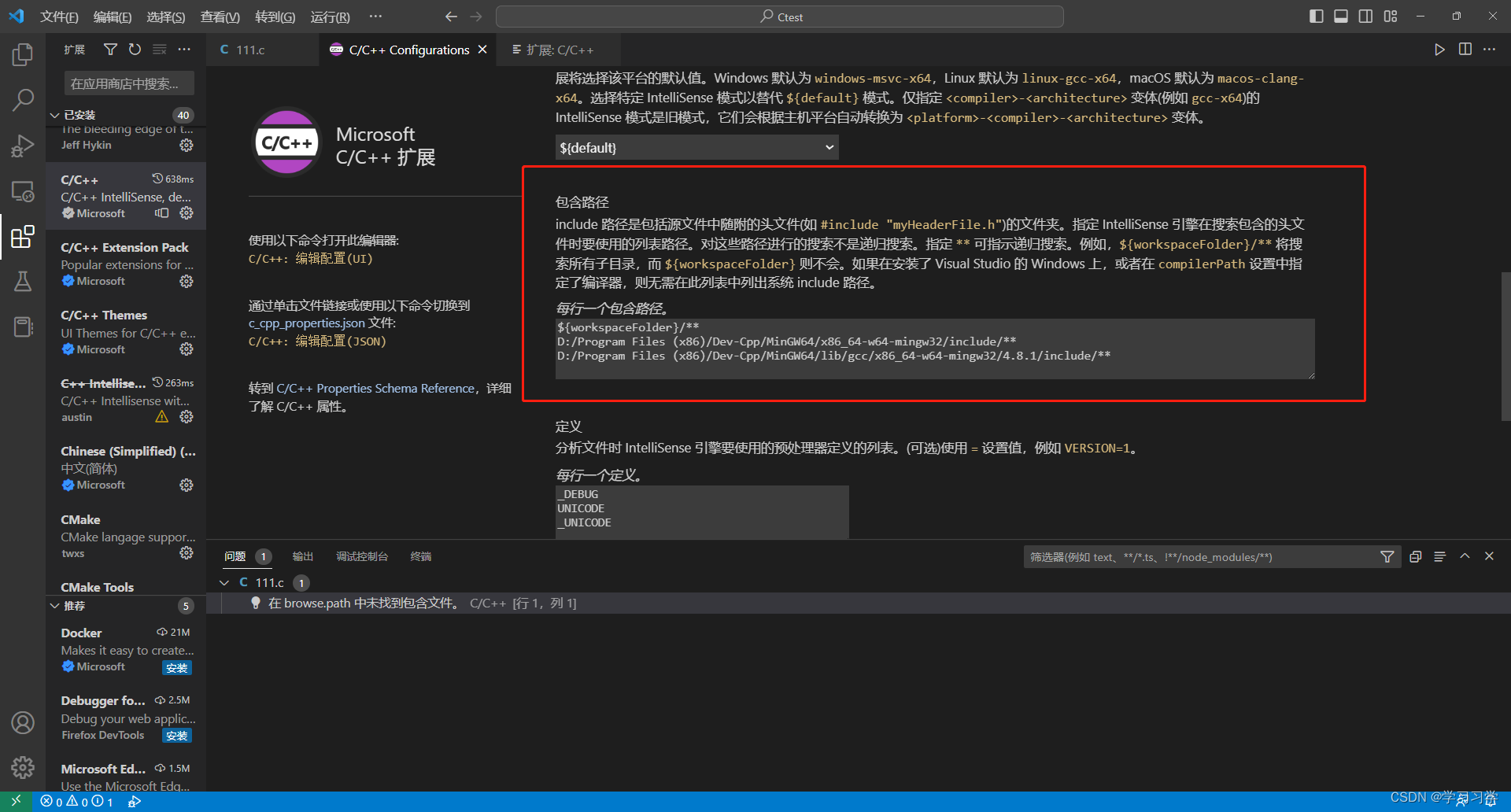Collapse all in problems panel
The width and height of the screenshot is (1511, 812).
pos(1415,556)
